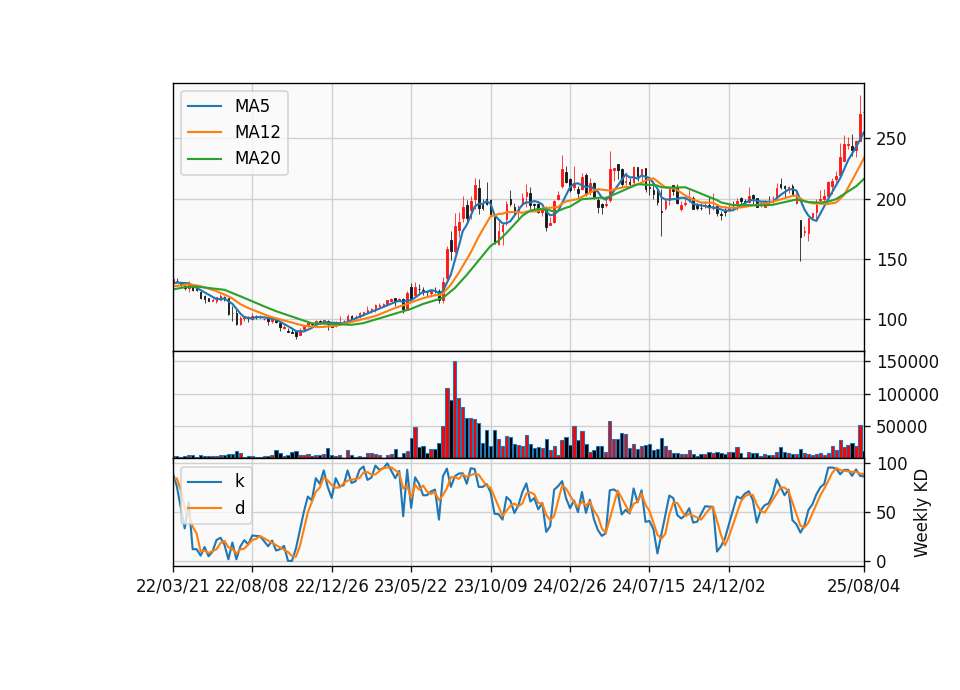The image size is (960, 690).
Task: Click the 100000 volume axis label
Action: pos(907,395)
